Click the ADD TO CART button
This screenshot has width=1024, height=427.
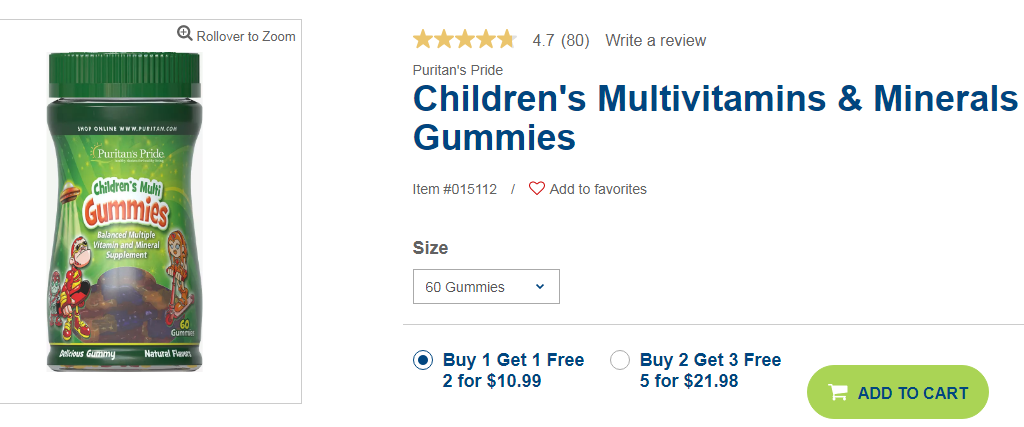pyautogui.click(x=898, y=392)
